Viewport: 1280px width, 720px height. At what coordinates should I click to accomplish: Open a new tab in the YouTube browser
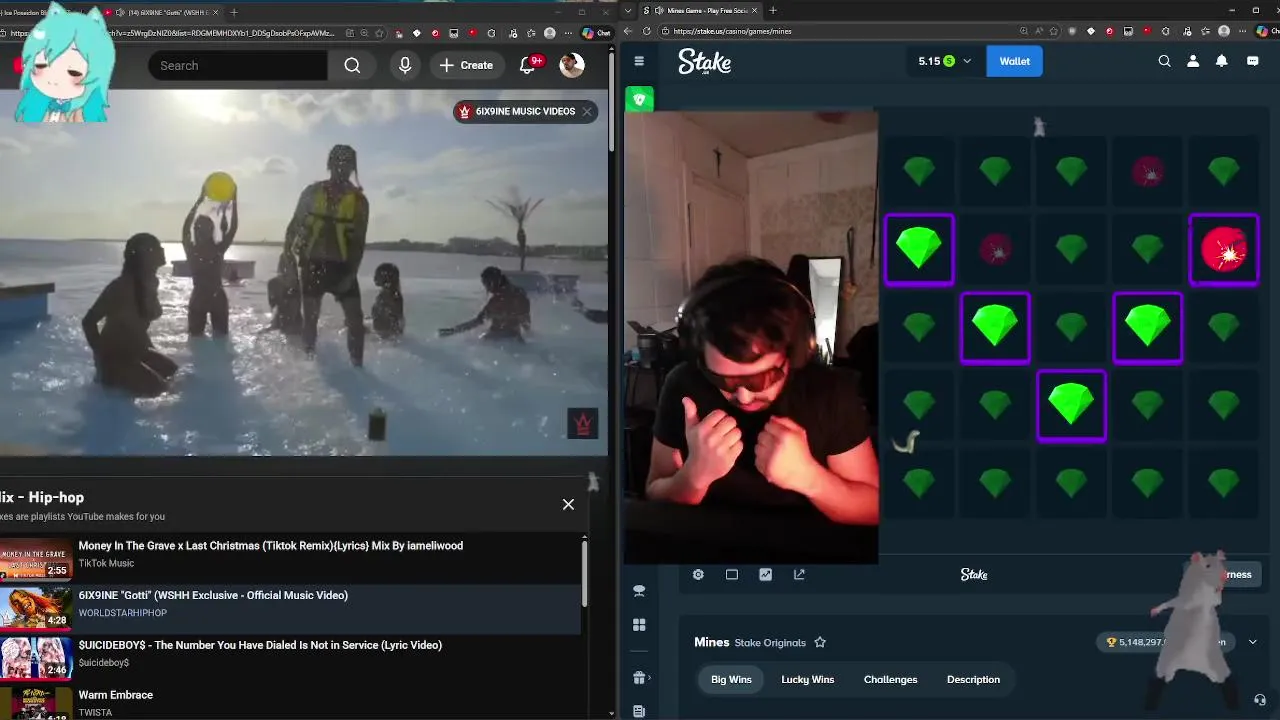coord(234,12)
